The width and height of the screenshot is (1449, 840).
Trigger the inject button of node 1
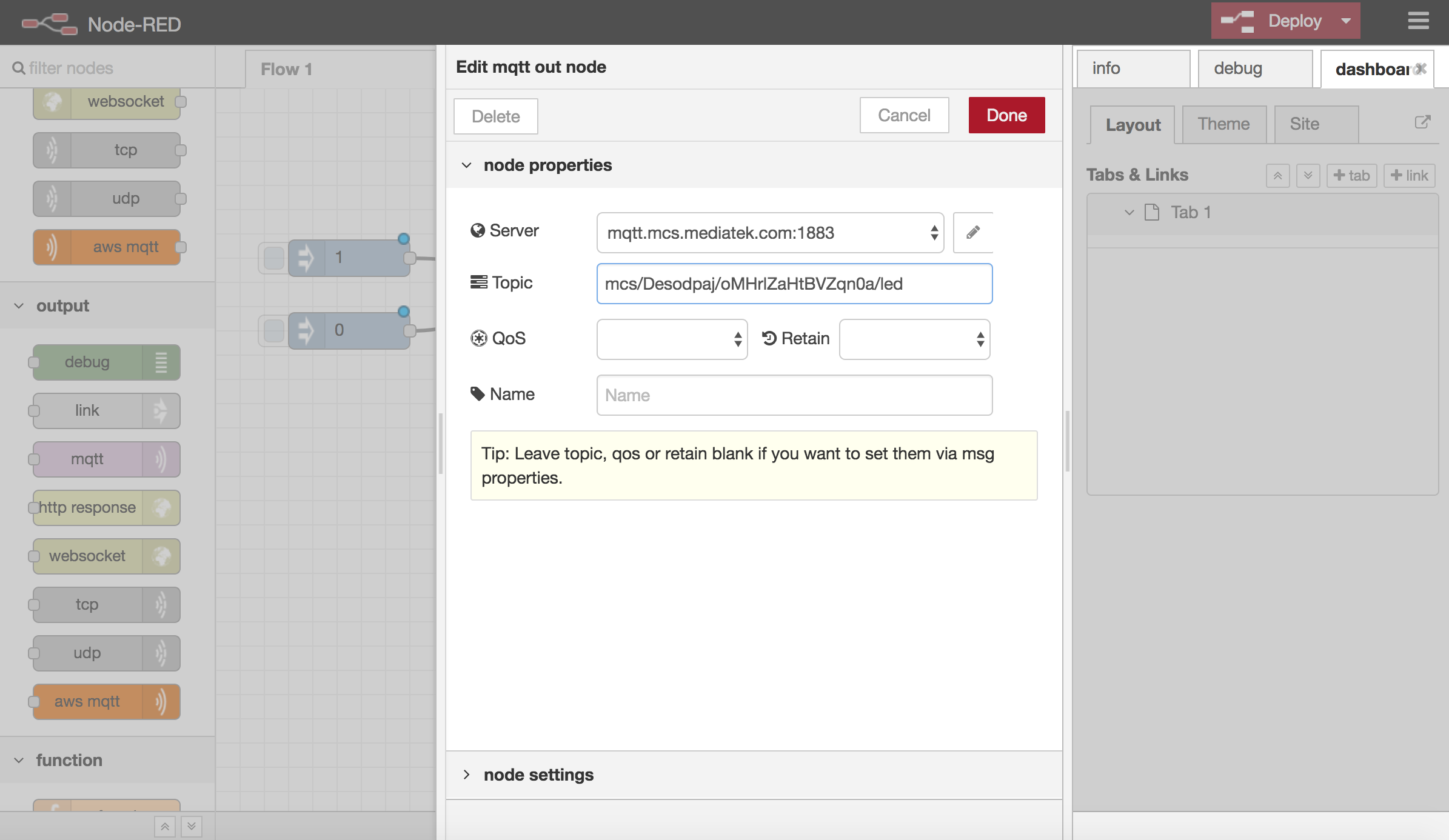273,258
